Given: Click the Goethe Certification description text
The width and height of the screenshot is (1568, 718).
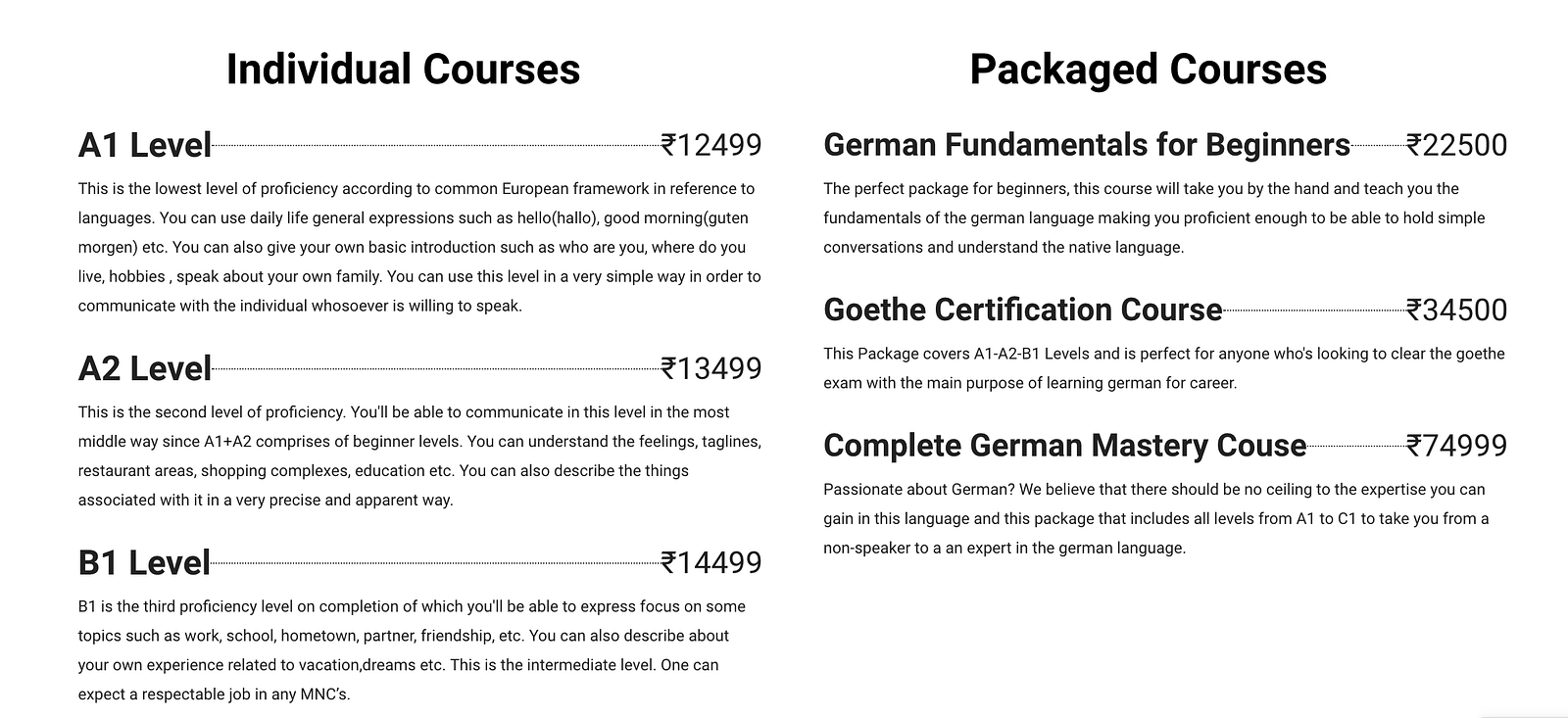Looking at the screenshot, I should 1163,368.
